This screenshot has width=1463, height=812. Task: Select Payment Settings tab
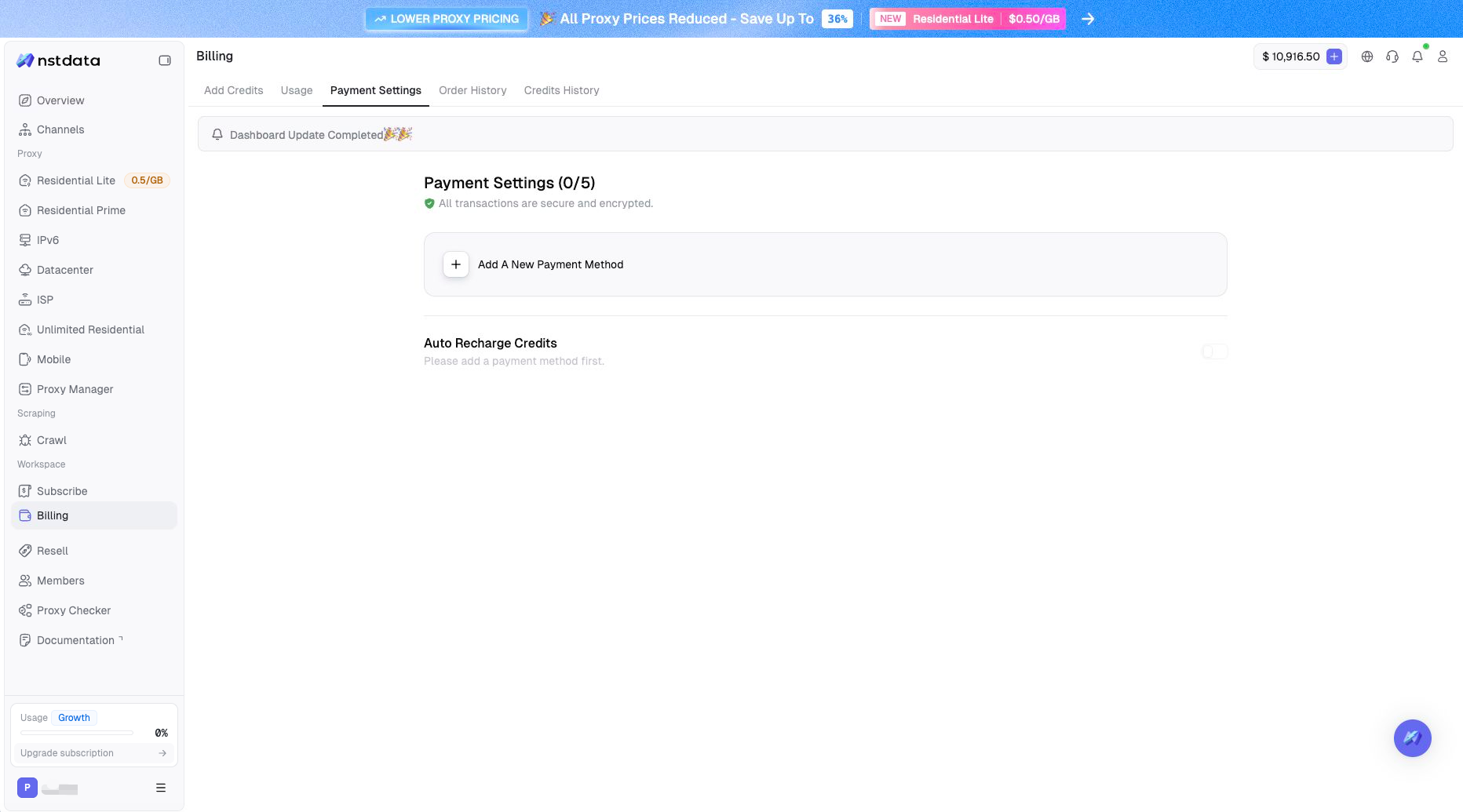pyautogui.click(x=376, y=90)
